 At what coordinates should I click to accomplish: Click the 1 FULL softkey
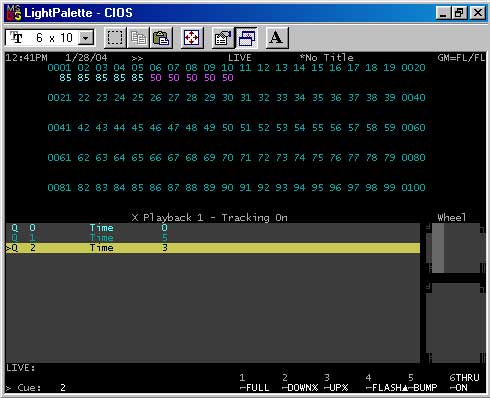255,383
